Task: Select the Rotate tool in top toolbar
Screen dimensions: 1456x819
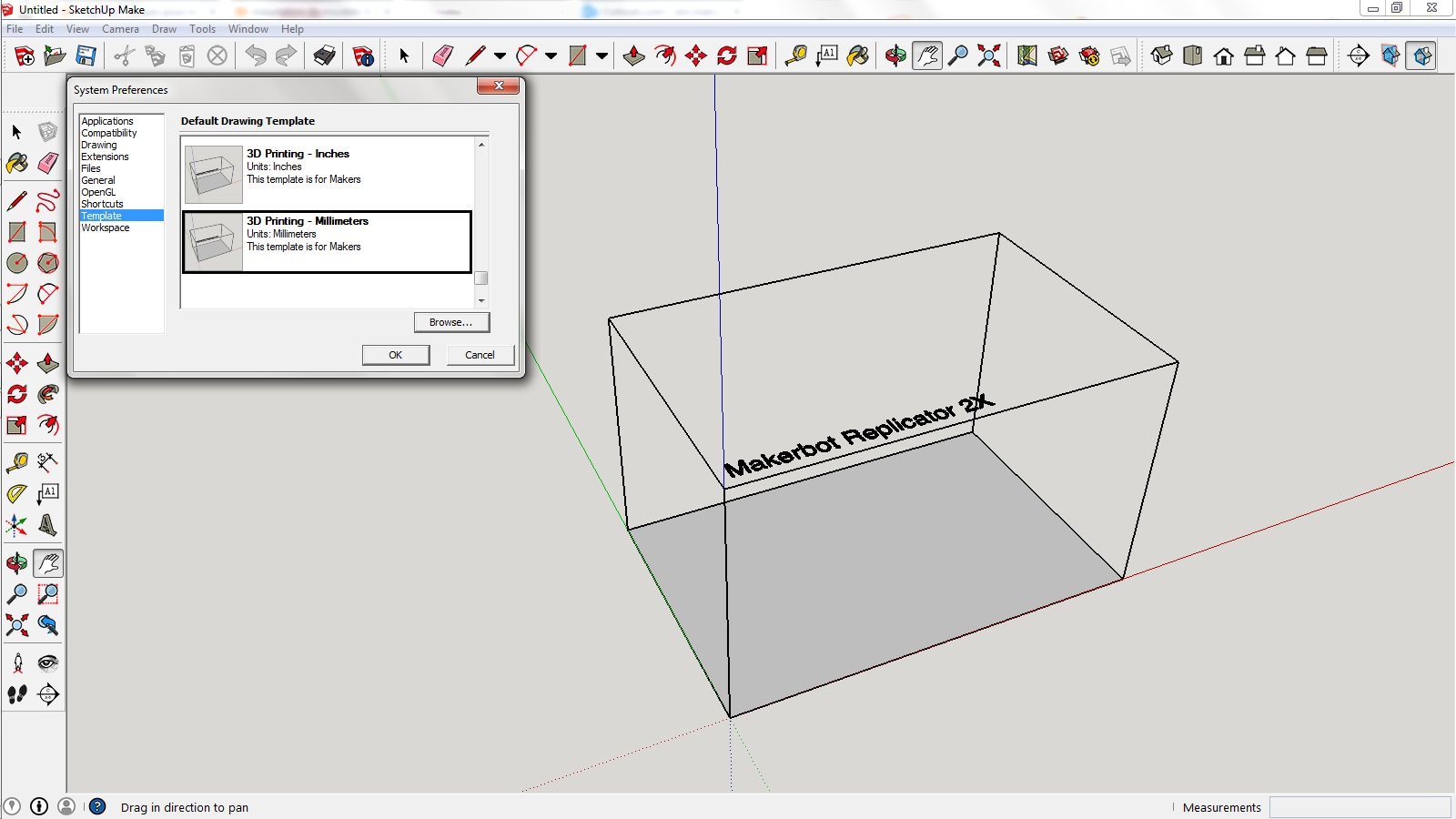Action: (x=726, y=56)
